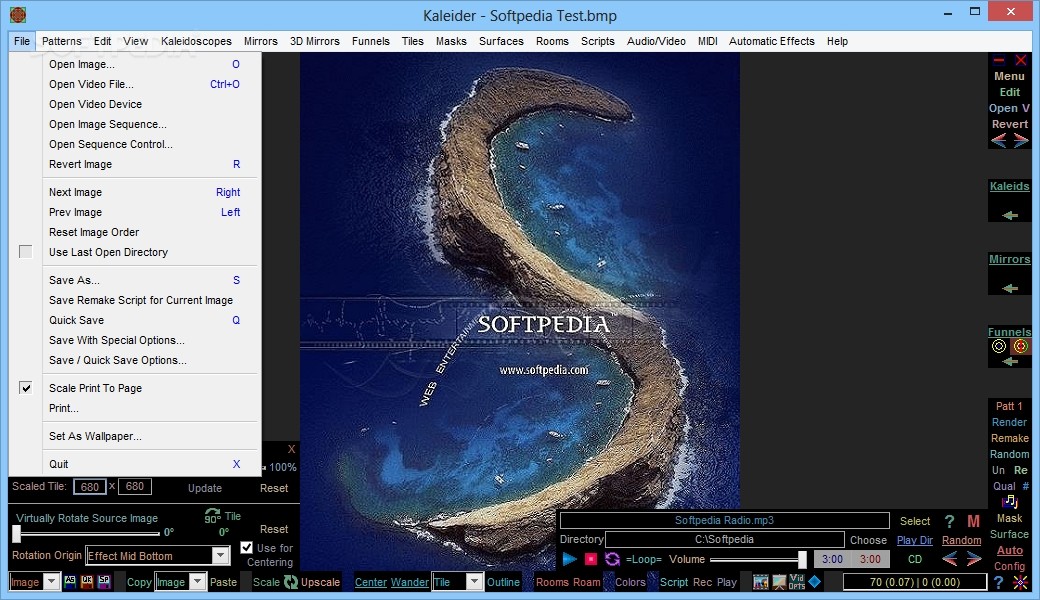Click the AS save floppy icon
1040x600 pixels.
click(x=70, y=581)
